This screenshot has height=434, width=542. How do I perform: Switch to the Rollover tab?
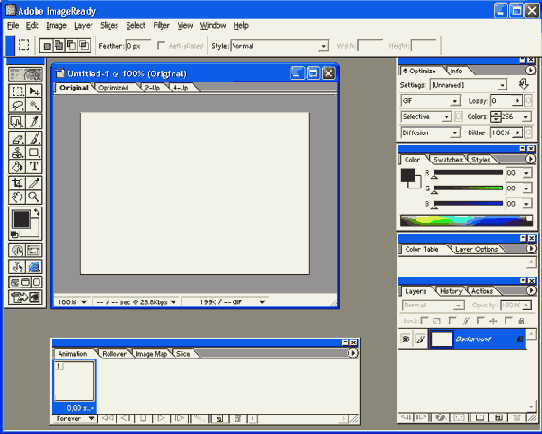pos(114,354)
